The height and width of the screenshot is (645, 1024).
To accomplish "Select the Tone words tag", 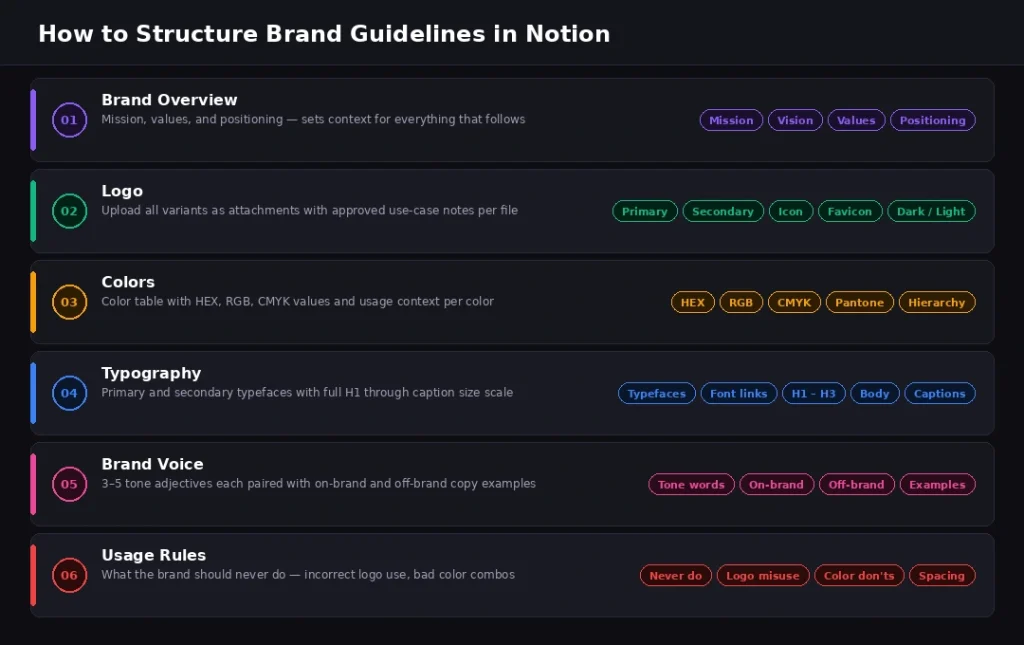I will click(691, 484).
